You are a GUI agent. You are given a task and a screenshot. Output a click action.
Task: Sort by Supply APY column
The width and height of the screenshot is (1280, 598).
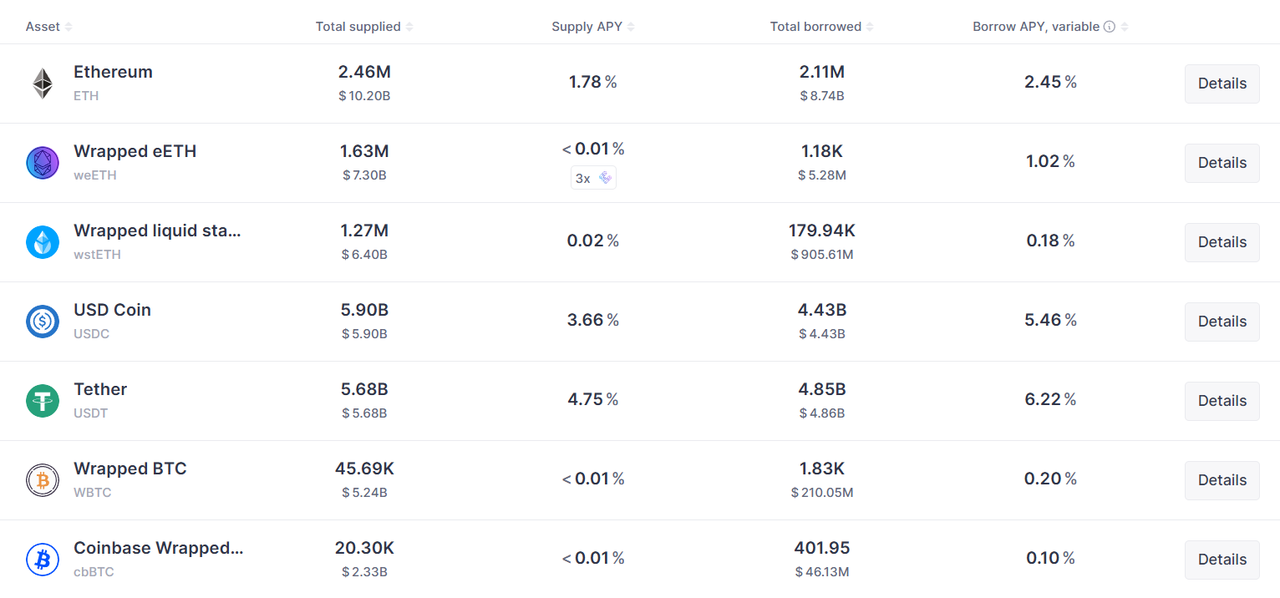592,26
